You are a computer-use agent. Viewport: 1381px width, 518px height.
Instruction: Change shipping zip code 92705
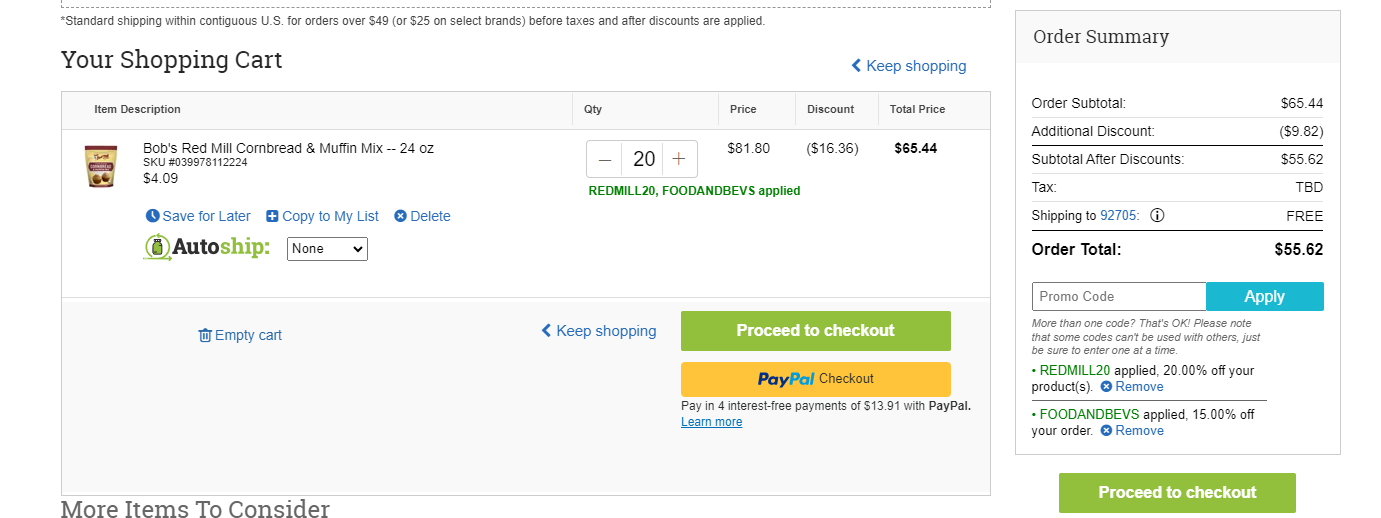[1118, 216]
